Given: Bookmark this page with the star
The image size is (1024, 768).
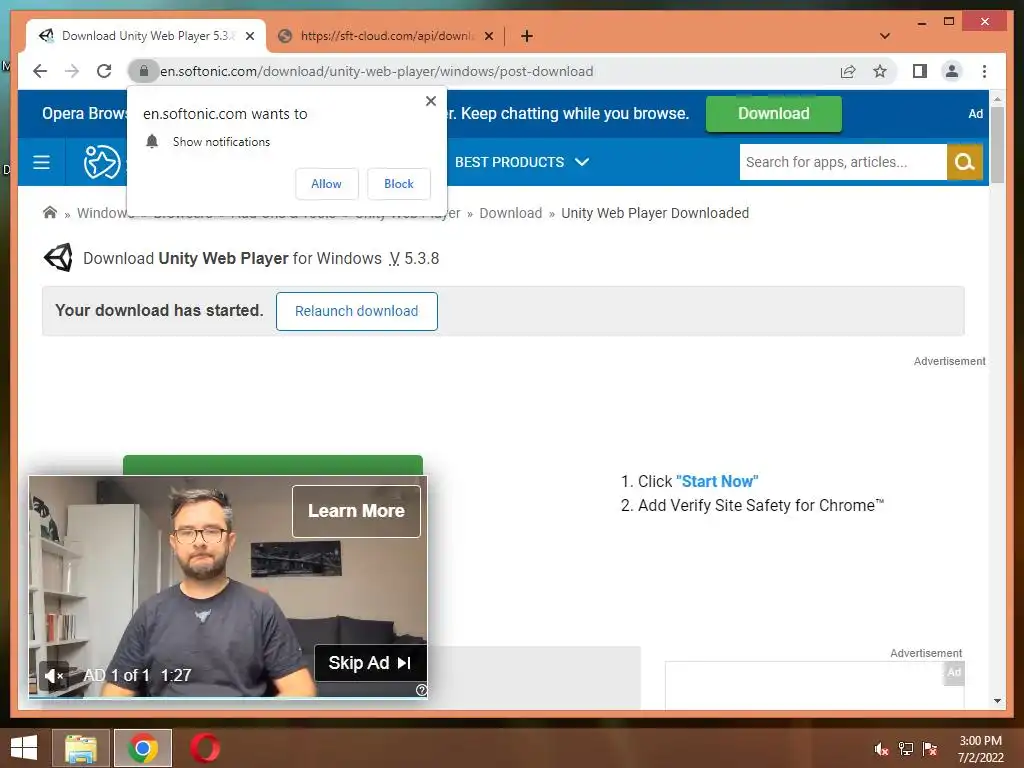Looking at the screenshot, I should coord(880,71).
